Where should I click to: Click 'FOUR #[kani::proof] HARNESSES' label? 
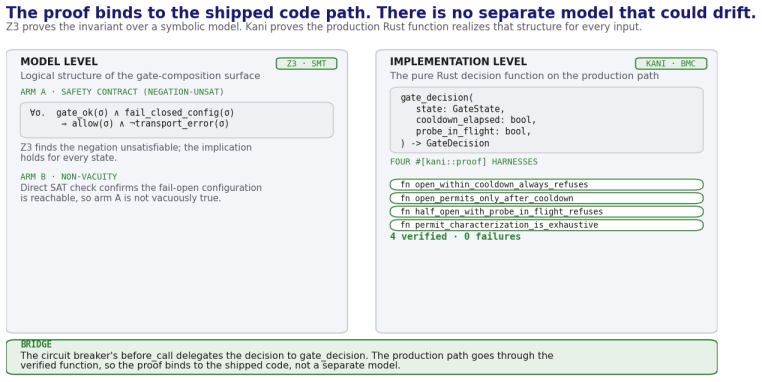(464, 162)
